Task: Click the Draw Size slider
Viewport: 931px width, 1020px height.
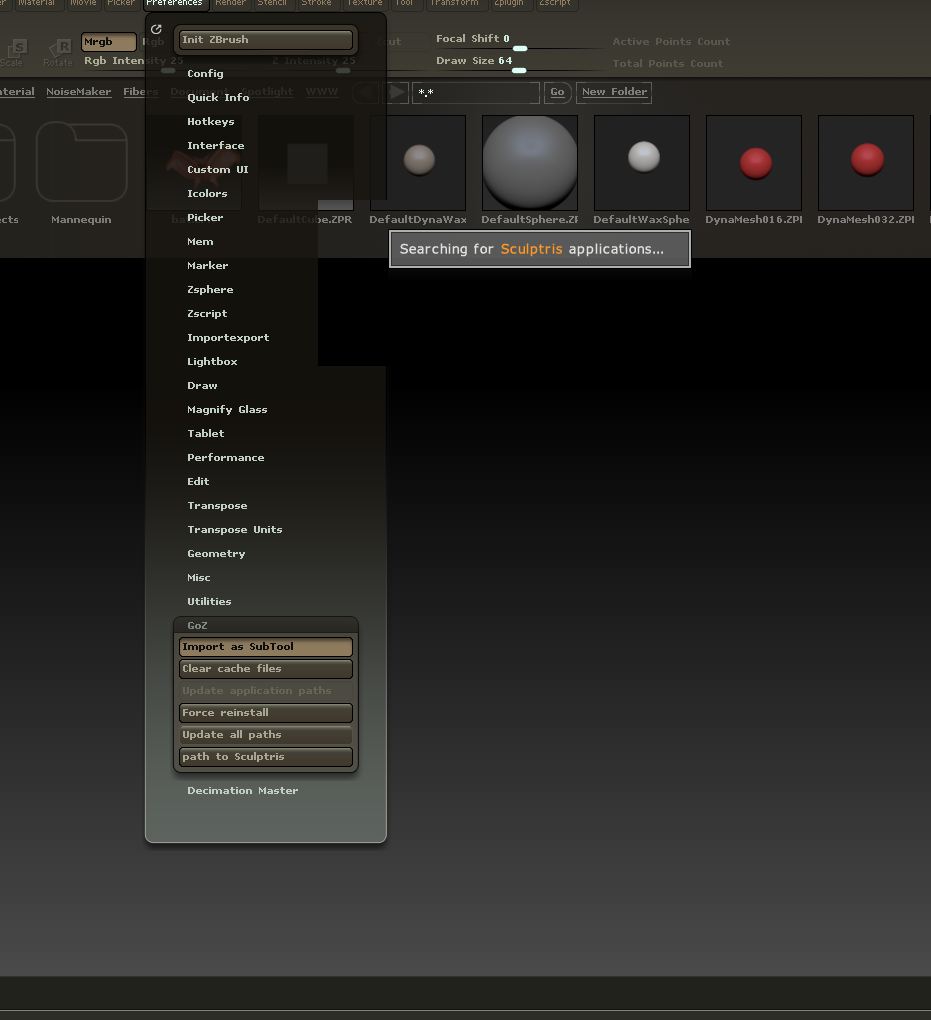Action: 520,61
